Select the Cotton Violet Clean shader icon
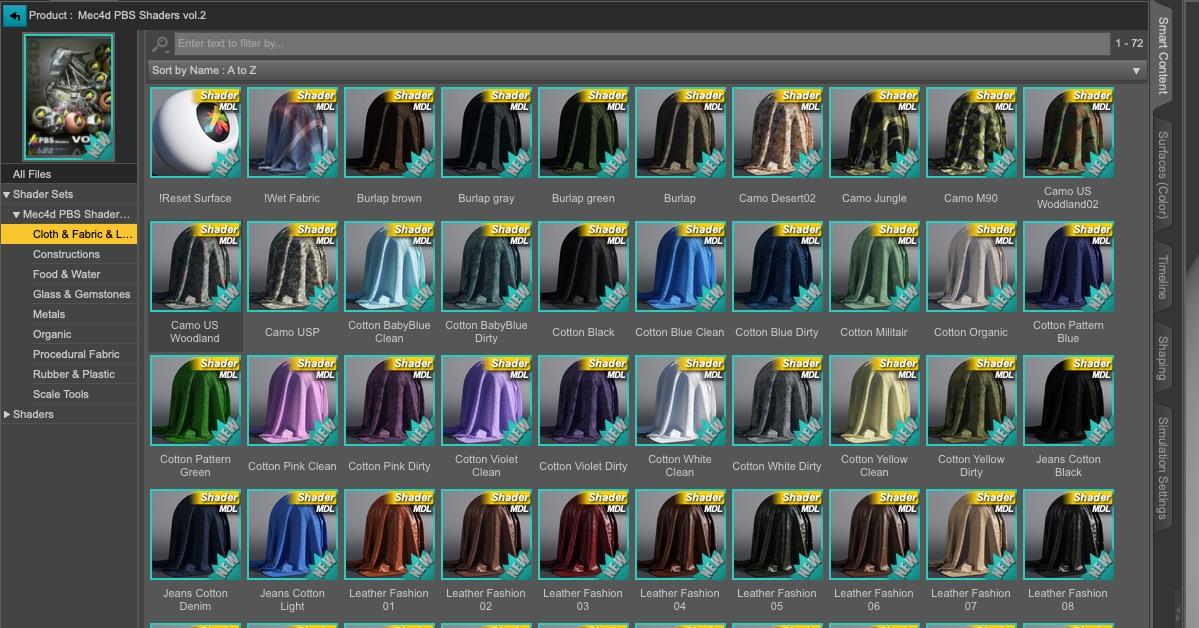Viewport: 1199px width, 628px height. click(x=486, y=400)
